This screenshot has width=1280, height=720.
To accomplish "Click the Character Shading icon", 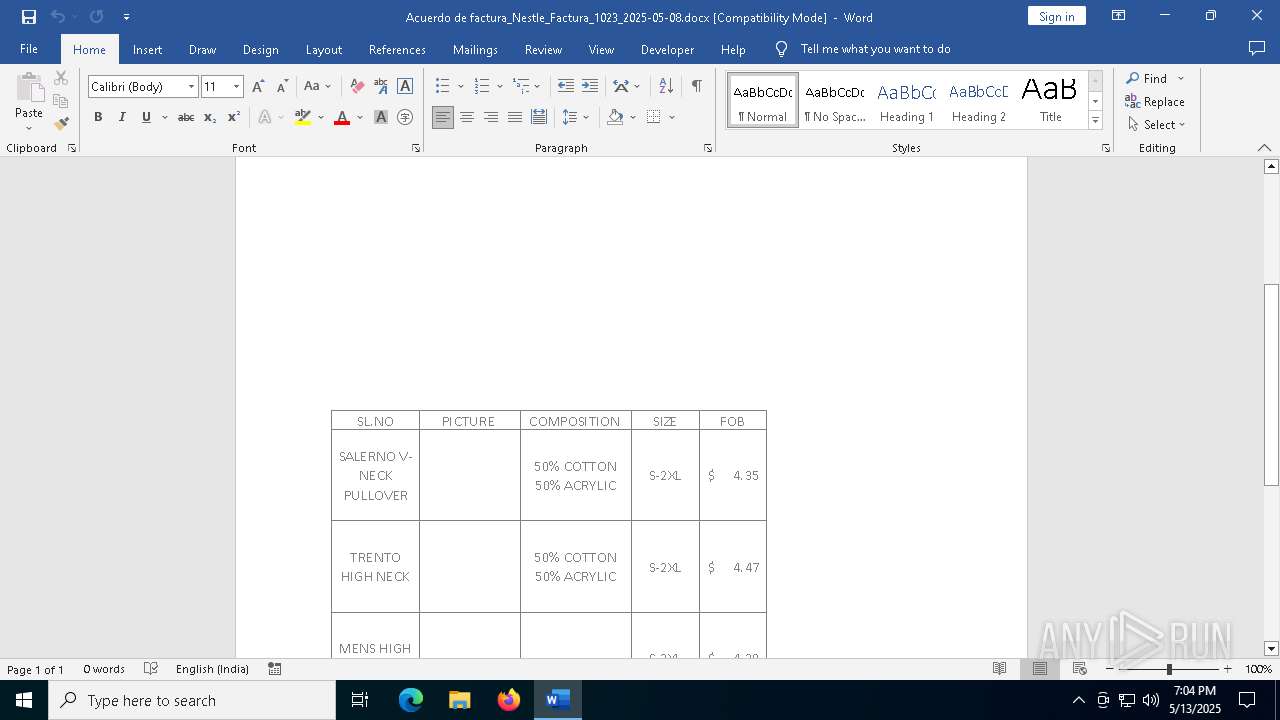I will tap(381, 117).
